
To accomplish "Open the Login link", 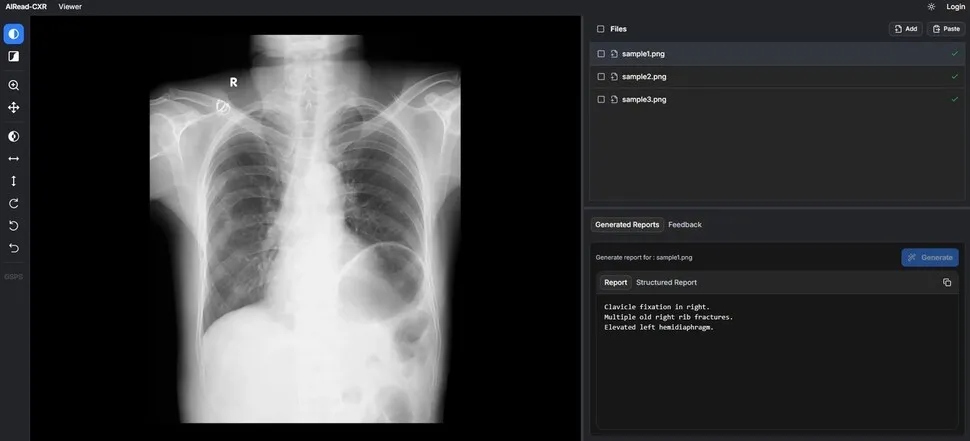I will [955, 7].
